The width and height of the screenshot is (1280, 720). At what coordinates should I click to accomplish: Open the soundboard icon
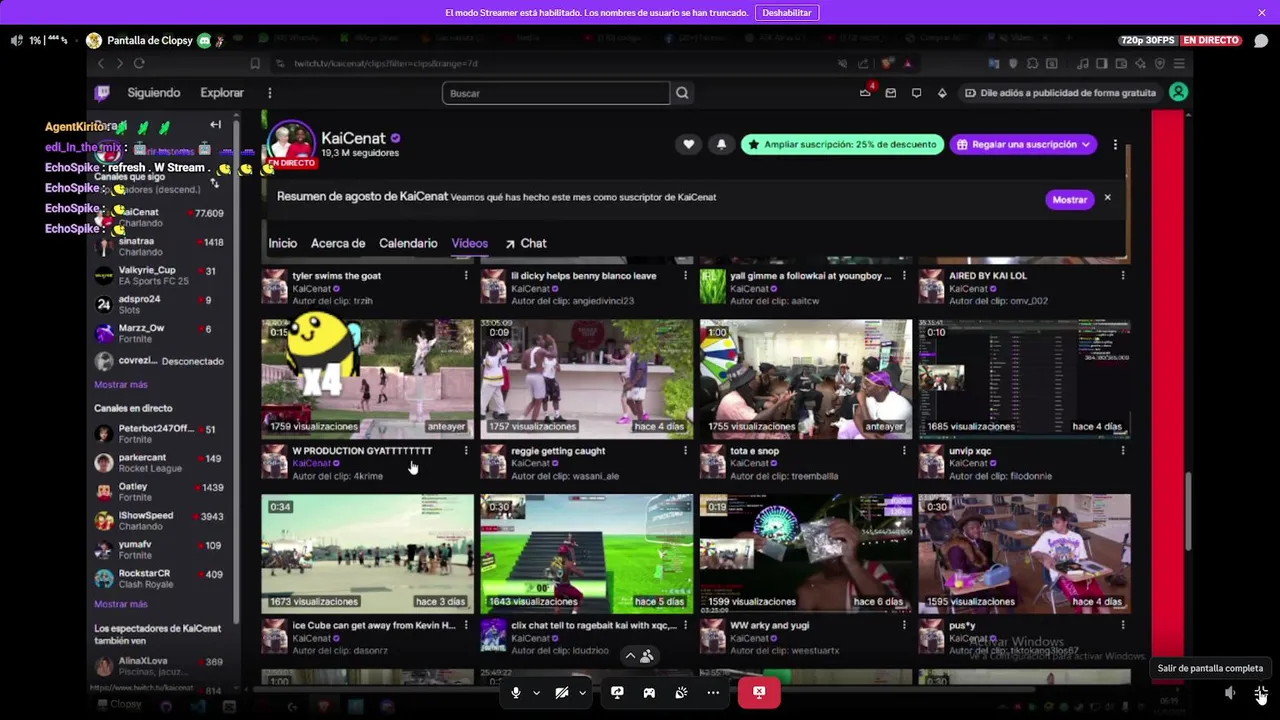point(681,692)
